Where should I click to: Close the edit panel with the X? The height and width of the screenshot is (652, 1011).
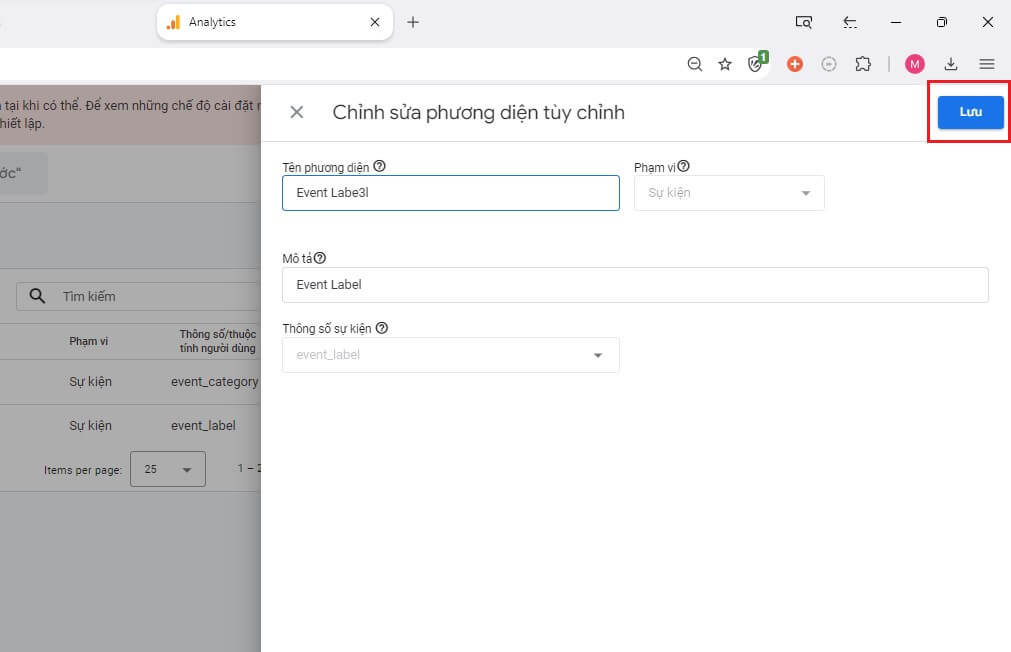[296, 112]
